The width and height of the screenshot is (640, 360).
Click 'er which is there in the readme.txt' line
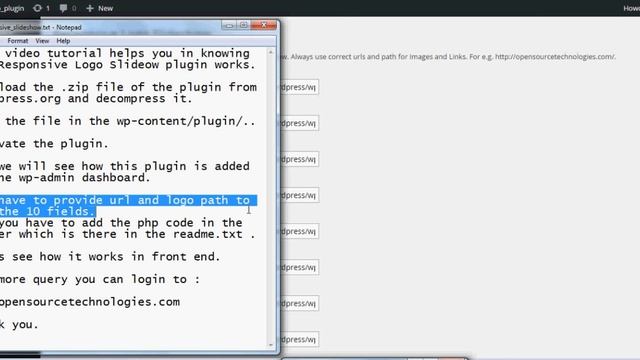point(127,234)
